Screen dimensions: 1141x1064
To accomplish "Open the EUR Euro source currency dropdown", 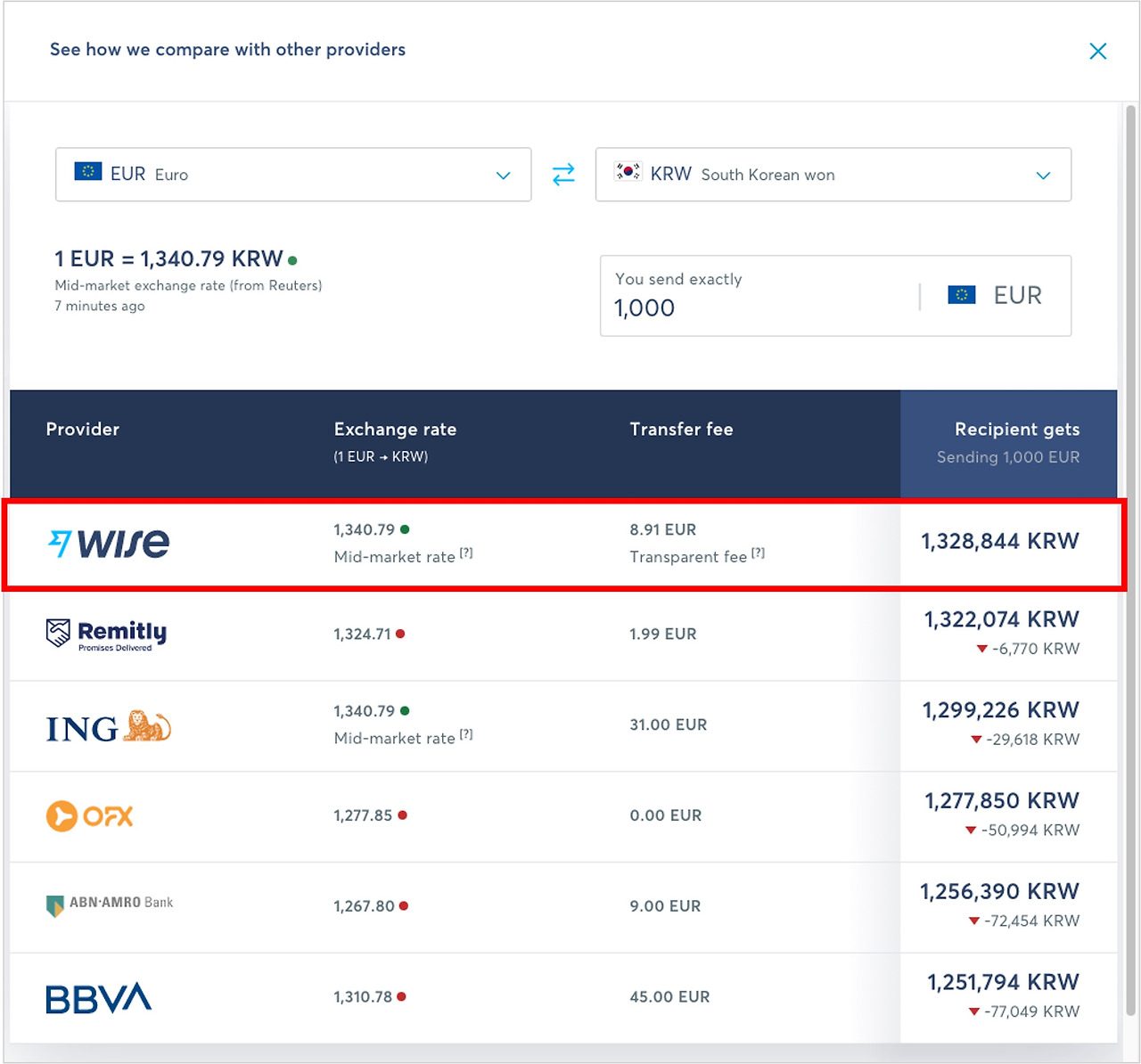I will point(293,175).
